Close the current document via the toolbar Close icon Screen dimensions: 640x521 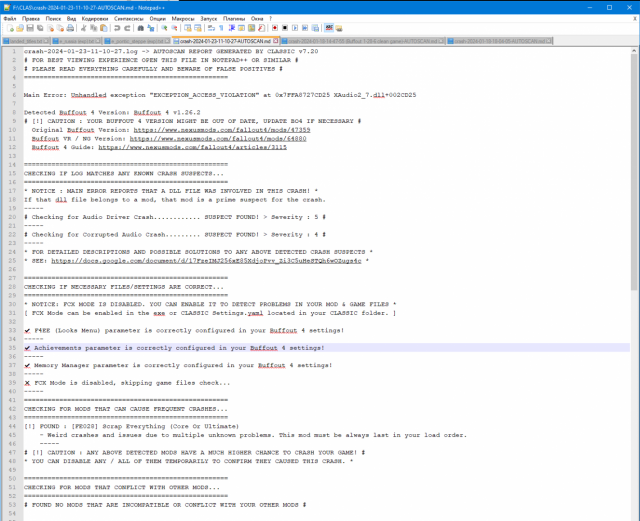pos(50,28)
